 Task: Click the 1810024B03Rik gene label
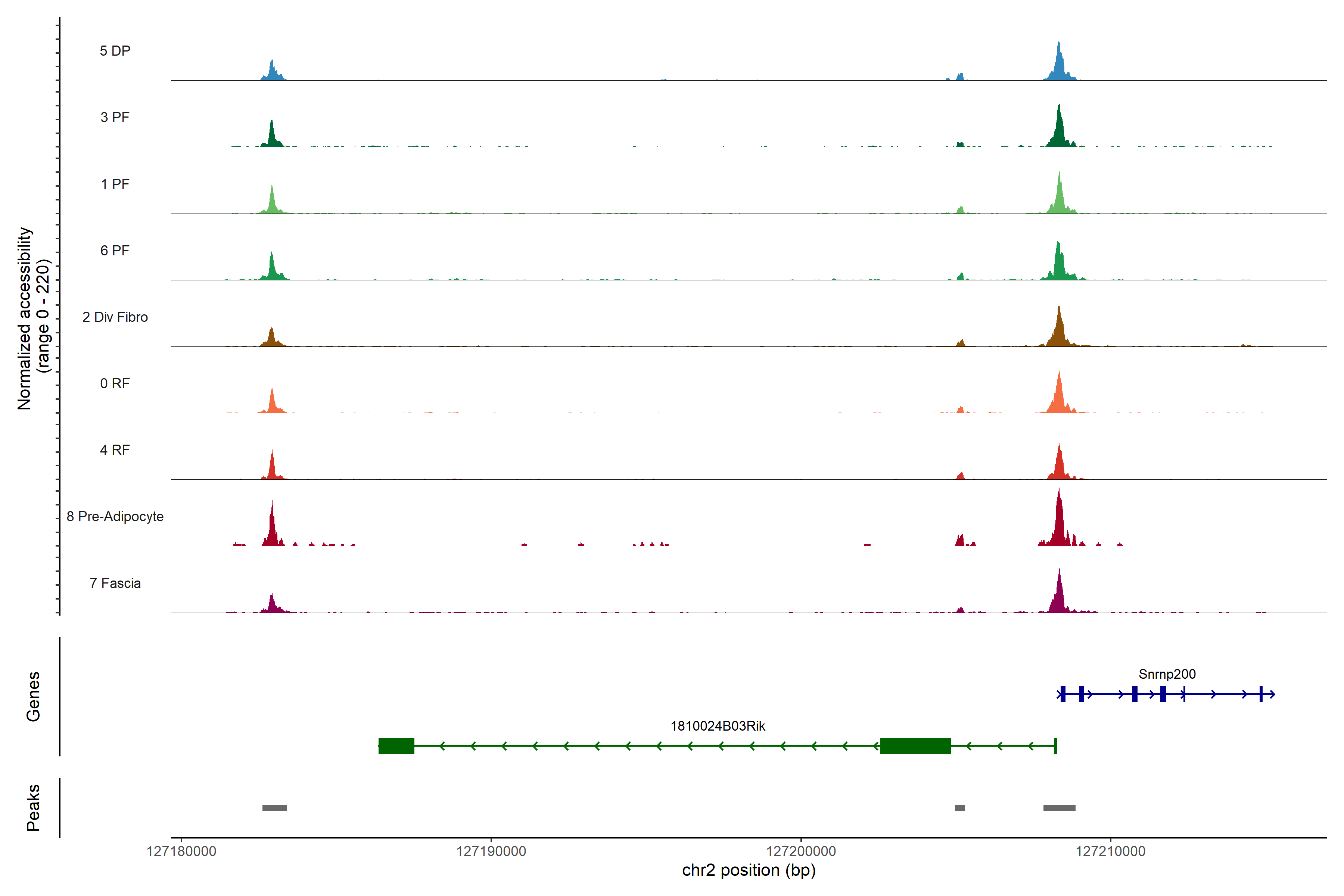[x=718, y=726]
